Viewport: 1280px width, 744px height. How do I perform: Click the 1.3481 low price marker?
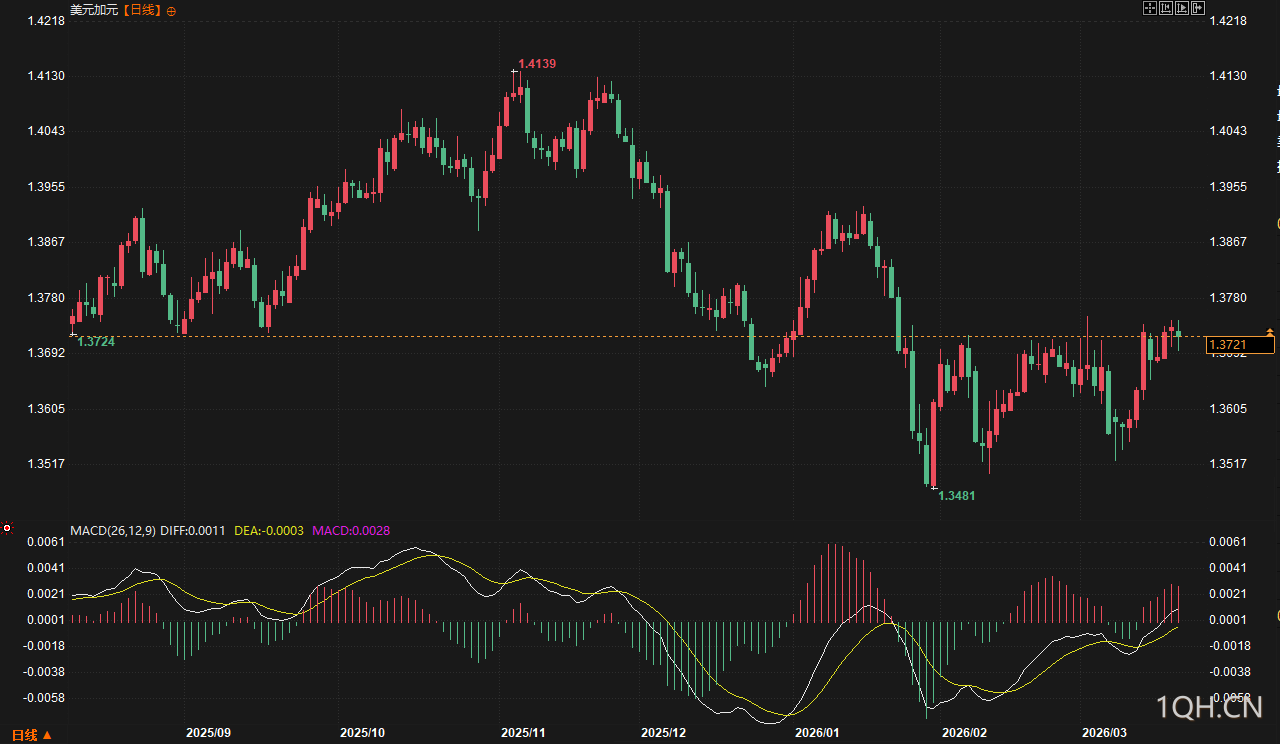956,496
